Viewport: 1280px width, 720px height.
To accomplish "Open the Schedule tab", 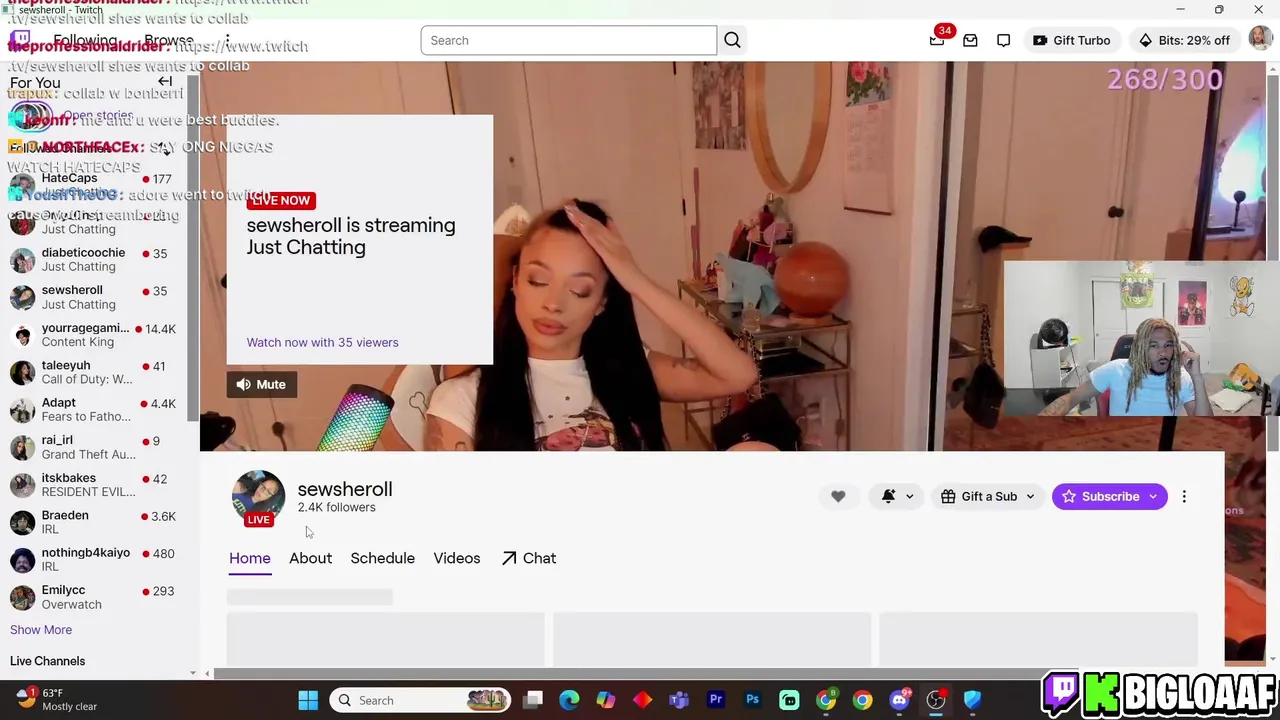I will 382,558.
